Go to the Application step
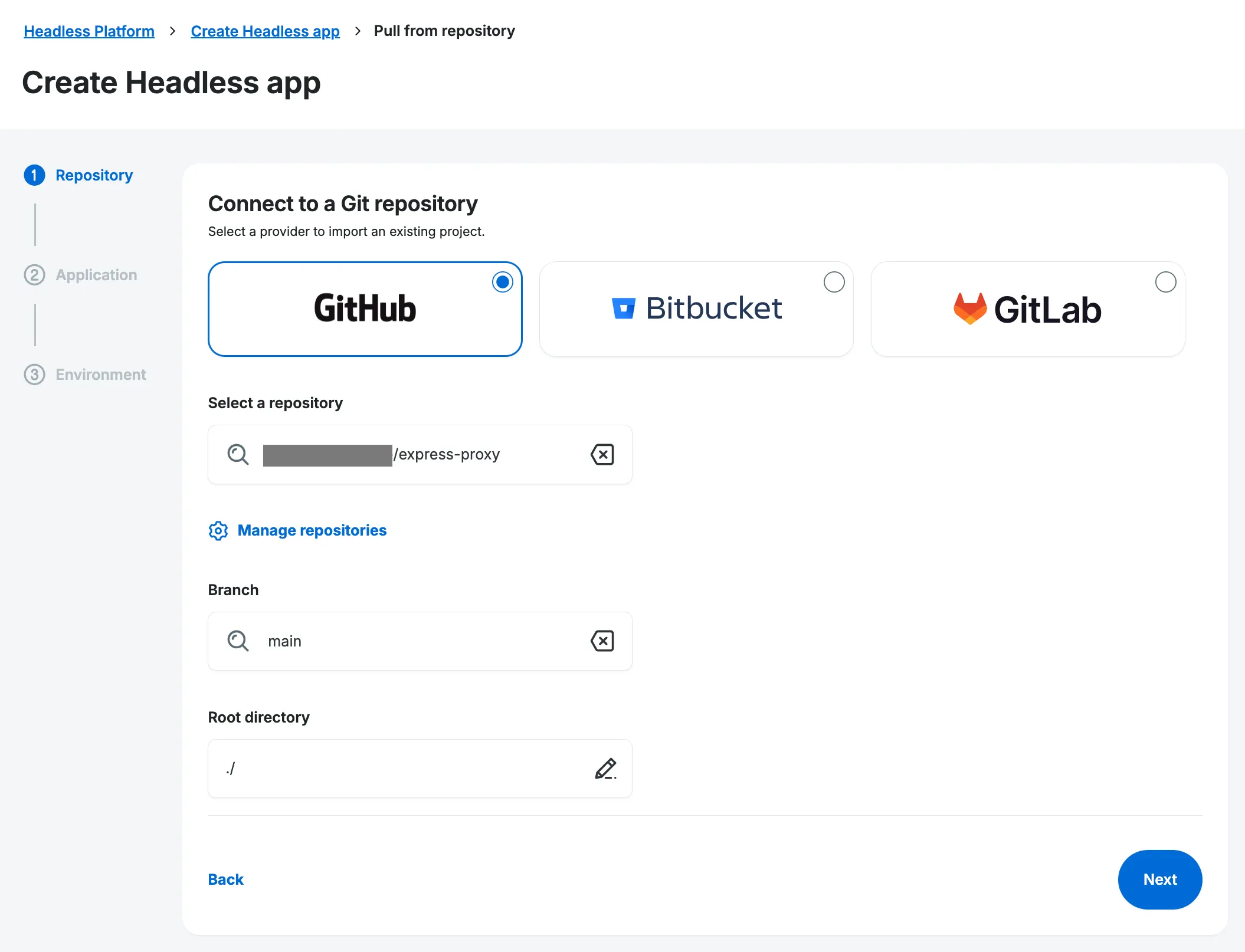Viewport: 1245px width, 952px height. click(96, 274)
